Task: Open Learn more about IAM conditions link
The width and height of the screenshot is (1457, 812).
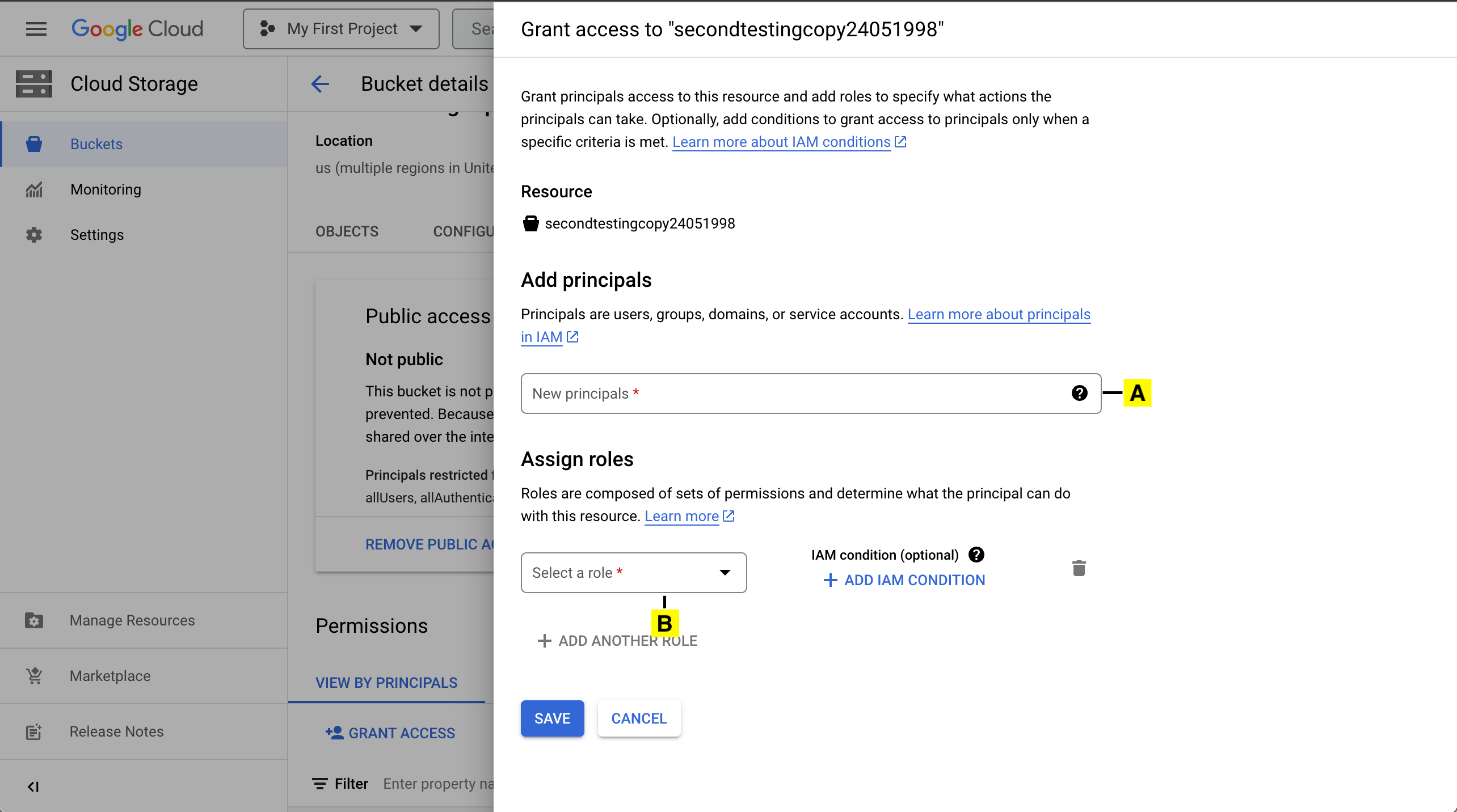Action: [x=781, y=142]
